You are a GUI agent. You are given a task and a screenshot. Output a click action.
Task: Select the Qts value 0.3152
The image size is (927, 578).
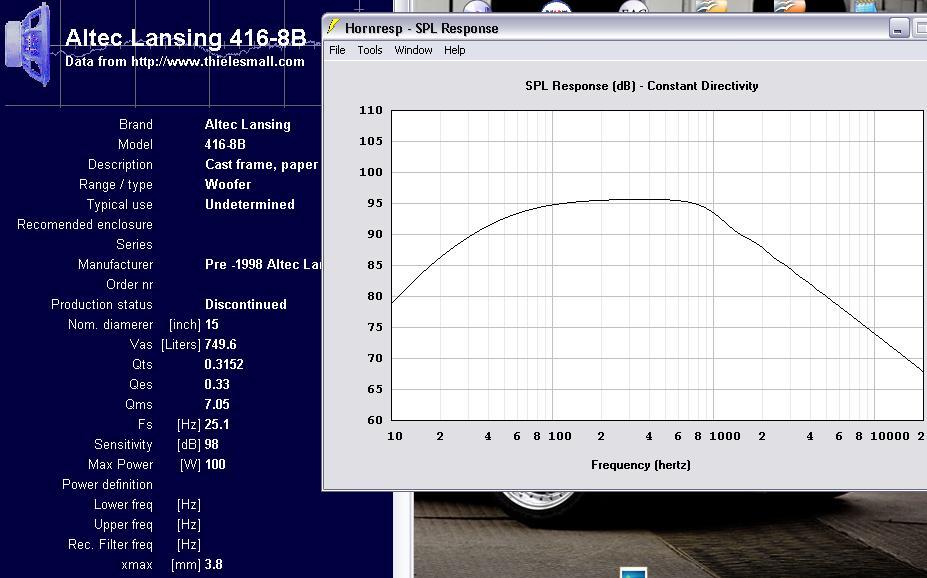click(x=224, y=365)
